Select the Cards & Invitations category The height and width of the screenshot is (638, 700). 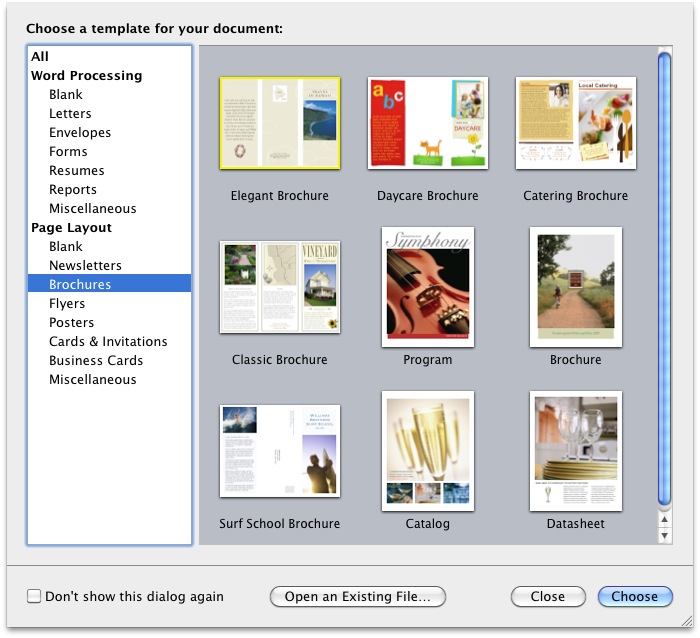click(x=109, y=341)
